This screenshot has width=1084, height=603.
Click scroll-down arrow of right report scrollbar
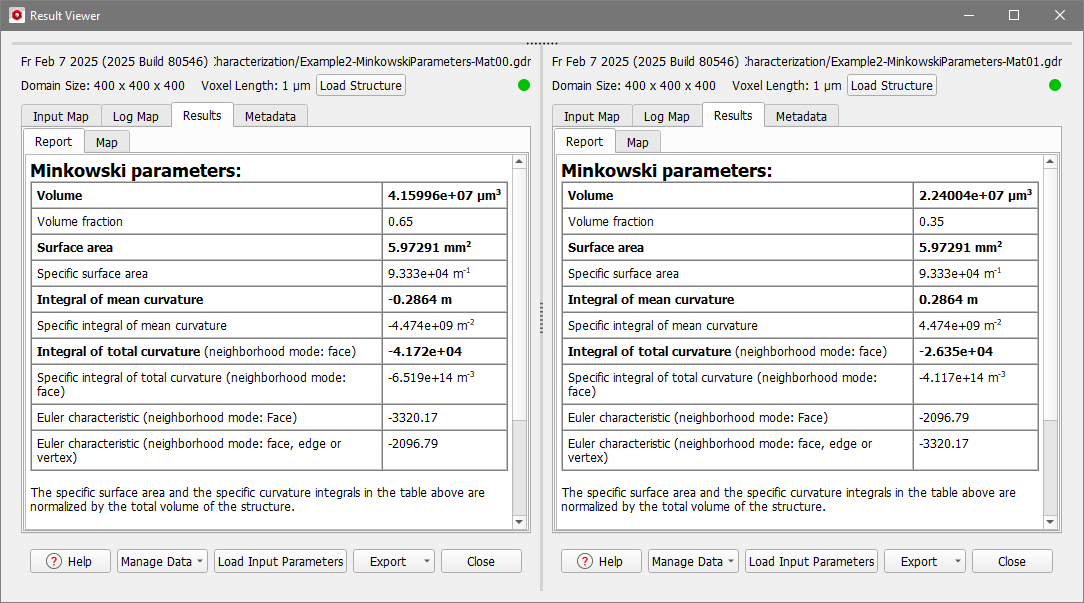1050,522
